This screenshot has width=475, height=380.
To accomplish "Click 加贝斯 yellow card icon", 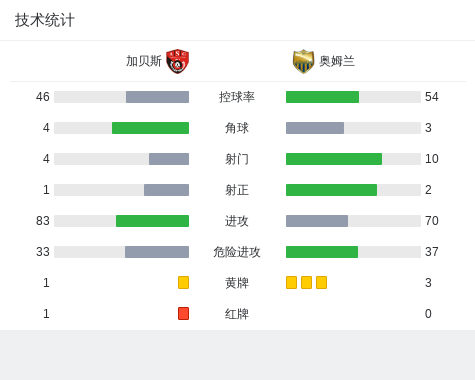I will tap(183, 282).
